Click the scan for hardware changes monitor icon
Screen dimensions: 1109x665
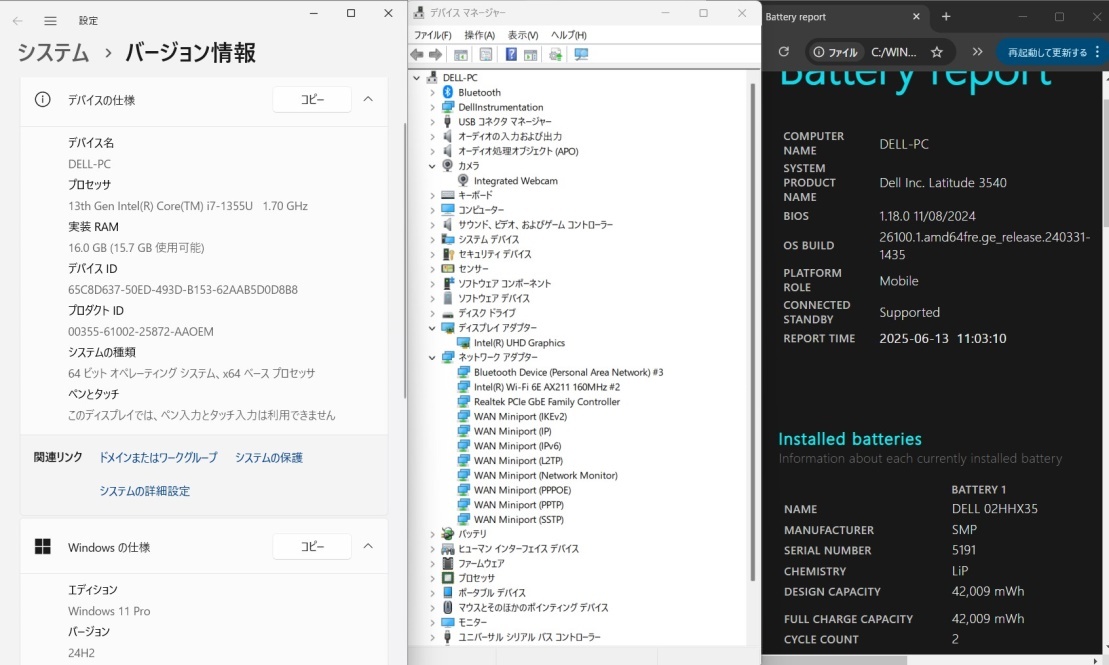(581, 54)
